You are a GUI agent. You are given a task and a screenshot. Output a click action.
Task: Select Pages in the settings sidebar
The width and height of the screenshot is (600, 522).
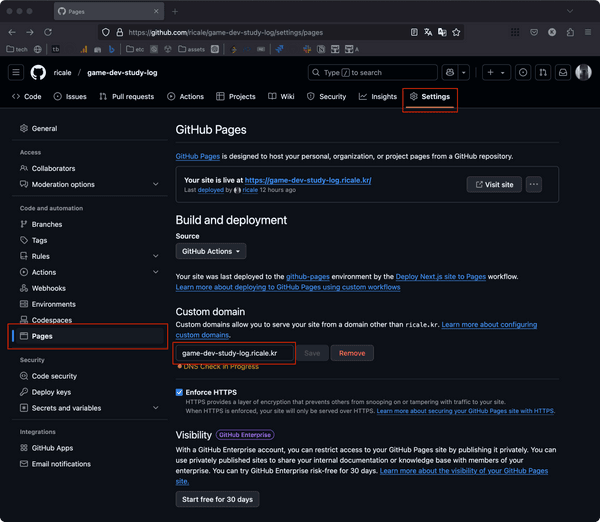(x=88, y=336)
